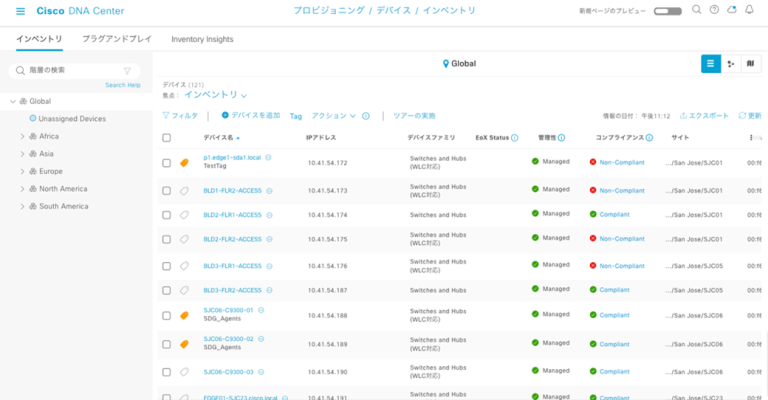Open the アクション actions dropdown

(334, 116)
